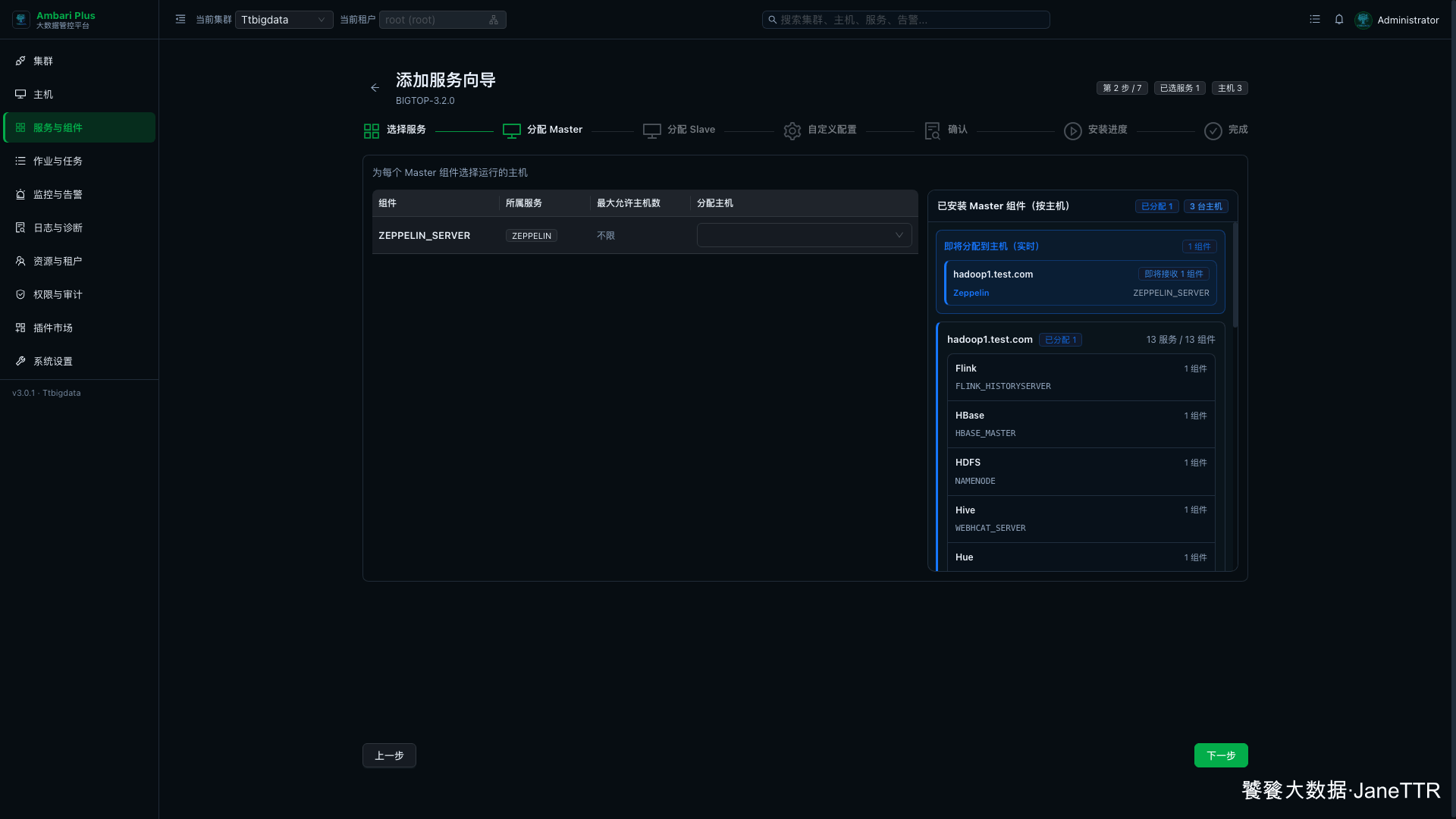The image size is (1456, 819).
Task: Click the 已选服务 1 badge
Action: (x=1180, y=88)
